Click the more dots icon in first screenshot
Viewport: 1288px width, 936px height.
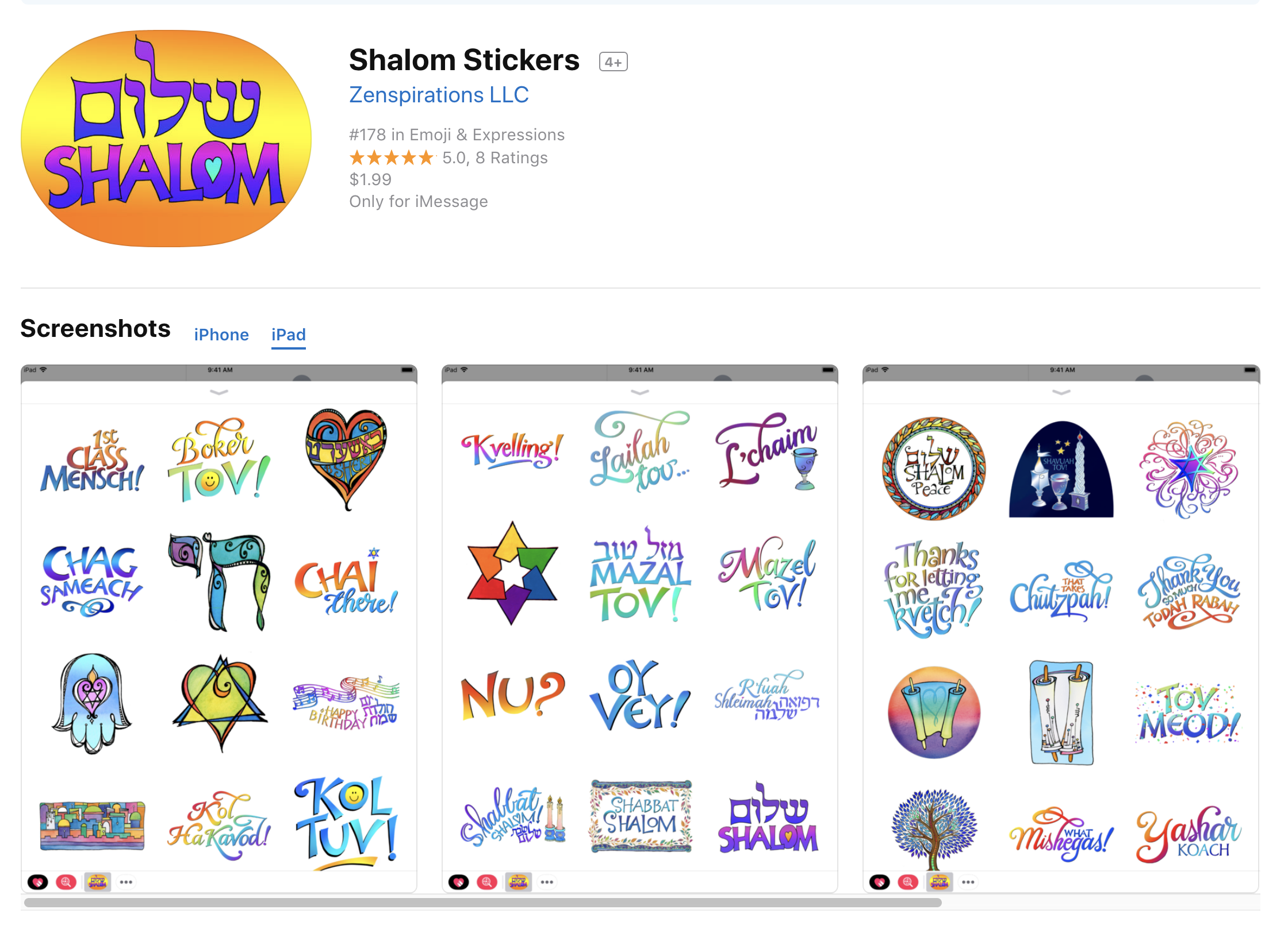coord(126,882)
